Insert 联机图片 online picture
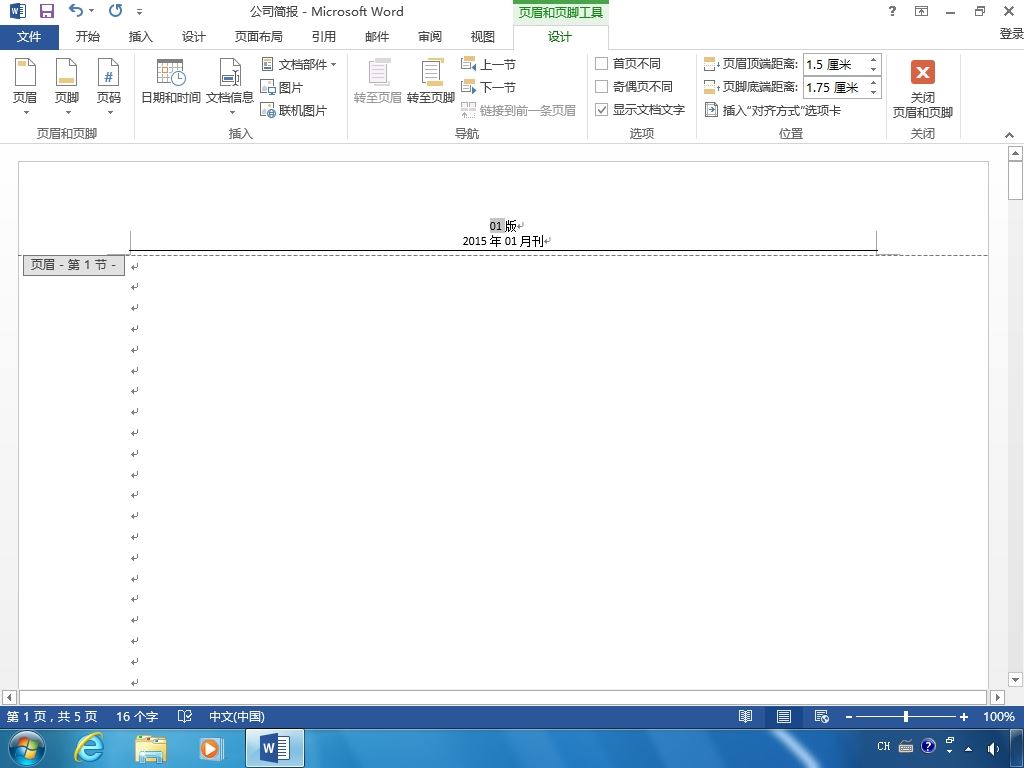Screen dimensions: 1024x768 click(x=293, y=110)
